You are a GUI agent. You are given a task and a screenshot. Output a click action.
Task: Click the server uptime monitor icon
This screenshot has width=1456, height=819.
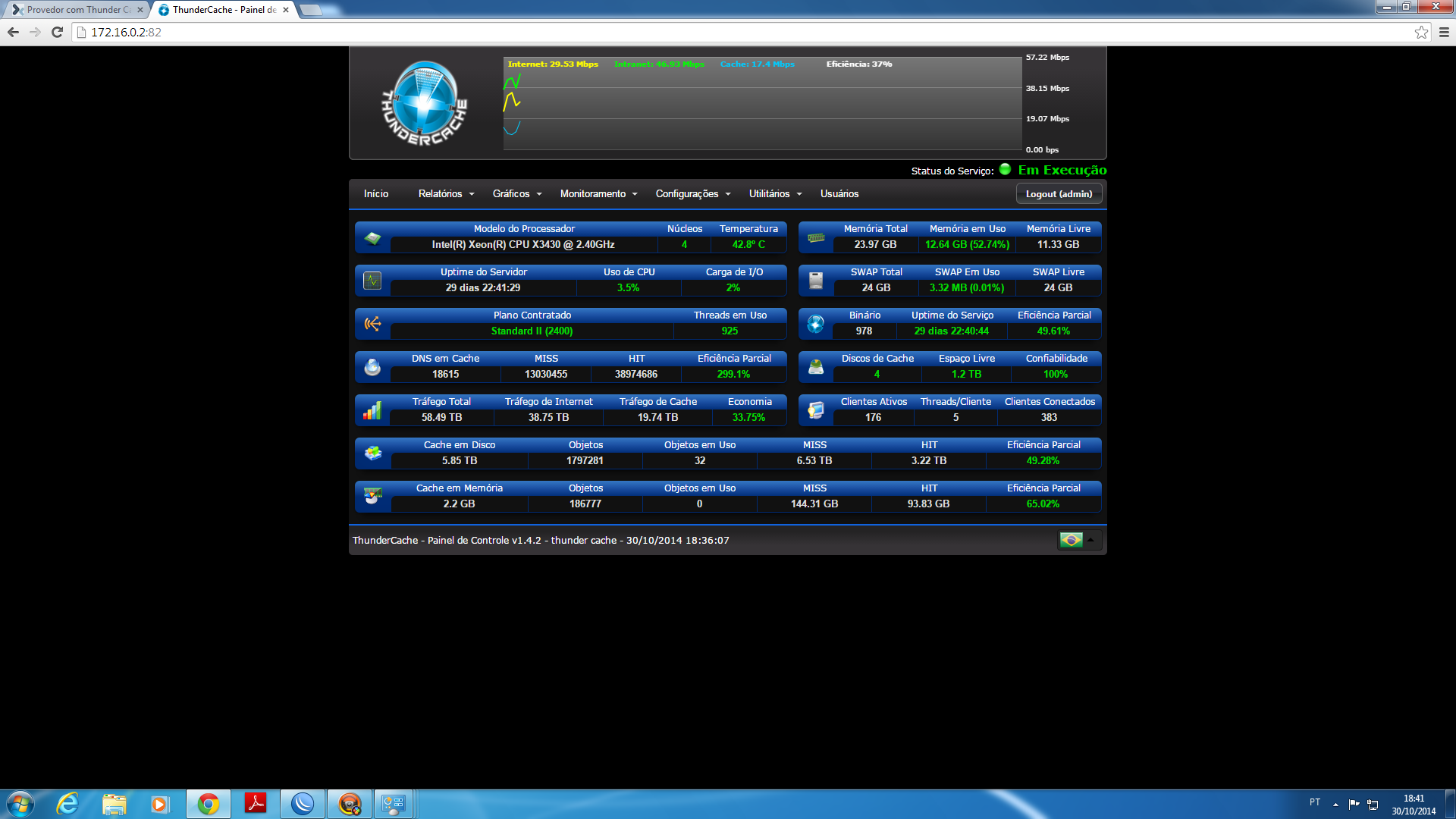[372, 281]
